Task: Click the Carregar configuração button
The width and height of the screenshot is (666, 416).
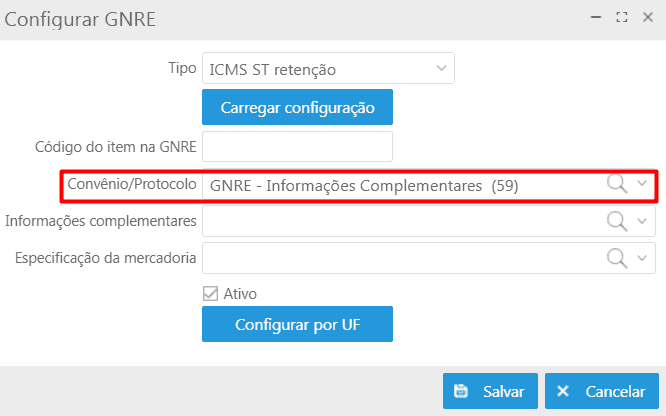Action: [297, 107]
